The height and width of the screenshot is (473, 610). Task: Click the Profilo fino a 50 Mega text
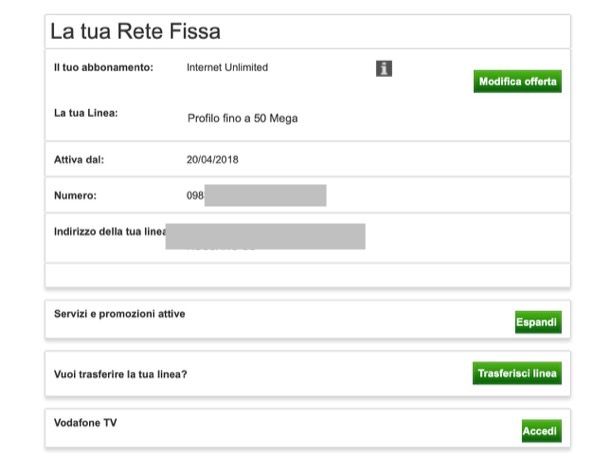pyautogui.click(x=242, y=118)
